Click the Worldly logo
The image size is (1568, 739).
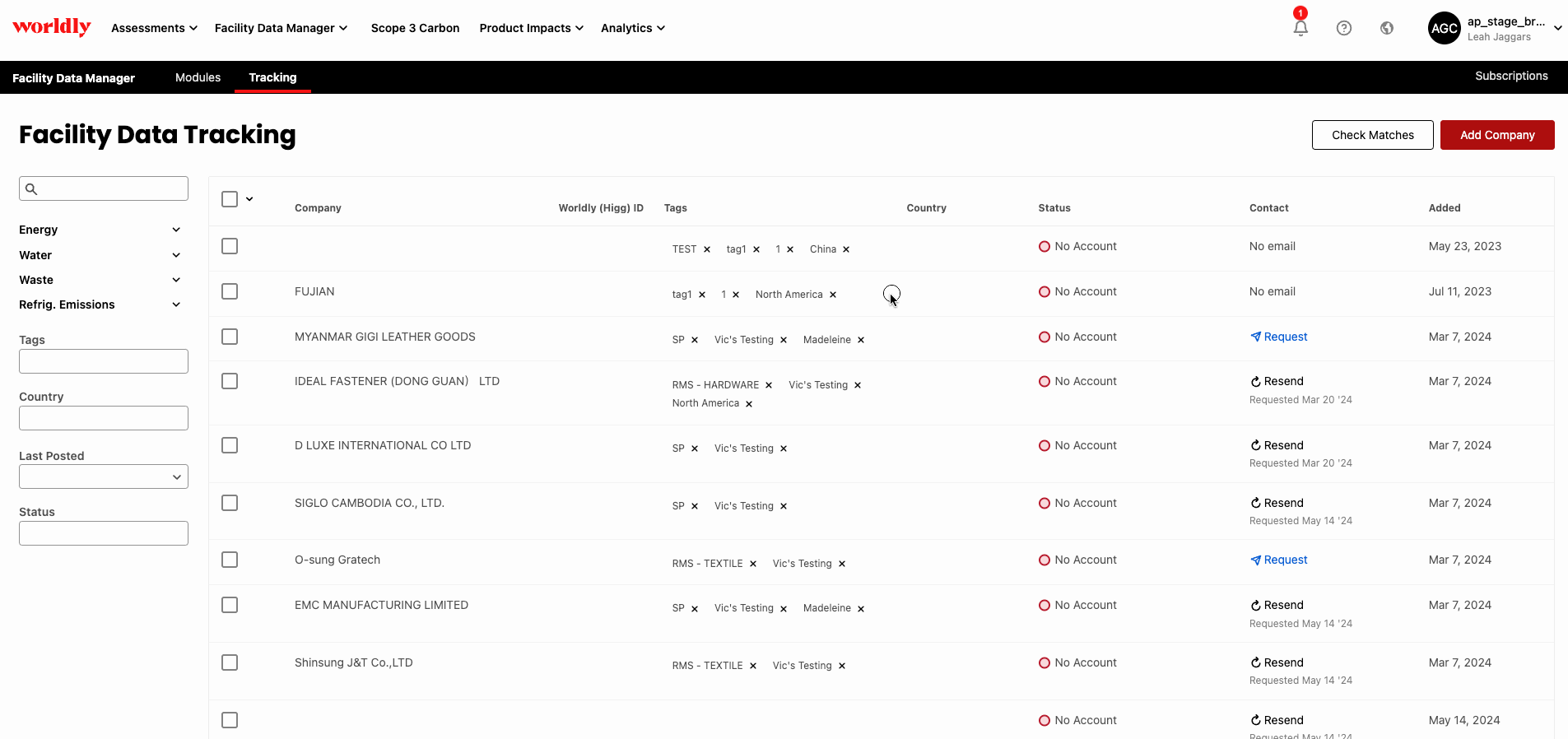coord(52,27)
